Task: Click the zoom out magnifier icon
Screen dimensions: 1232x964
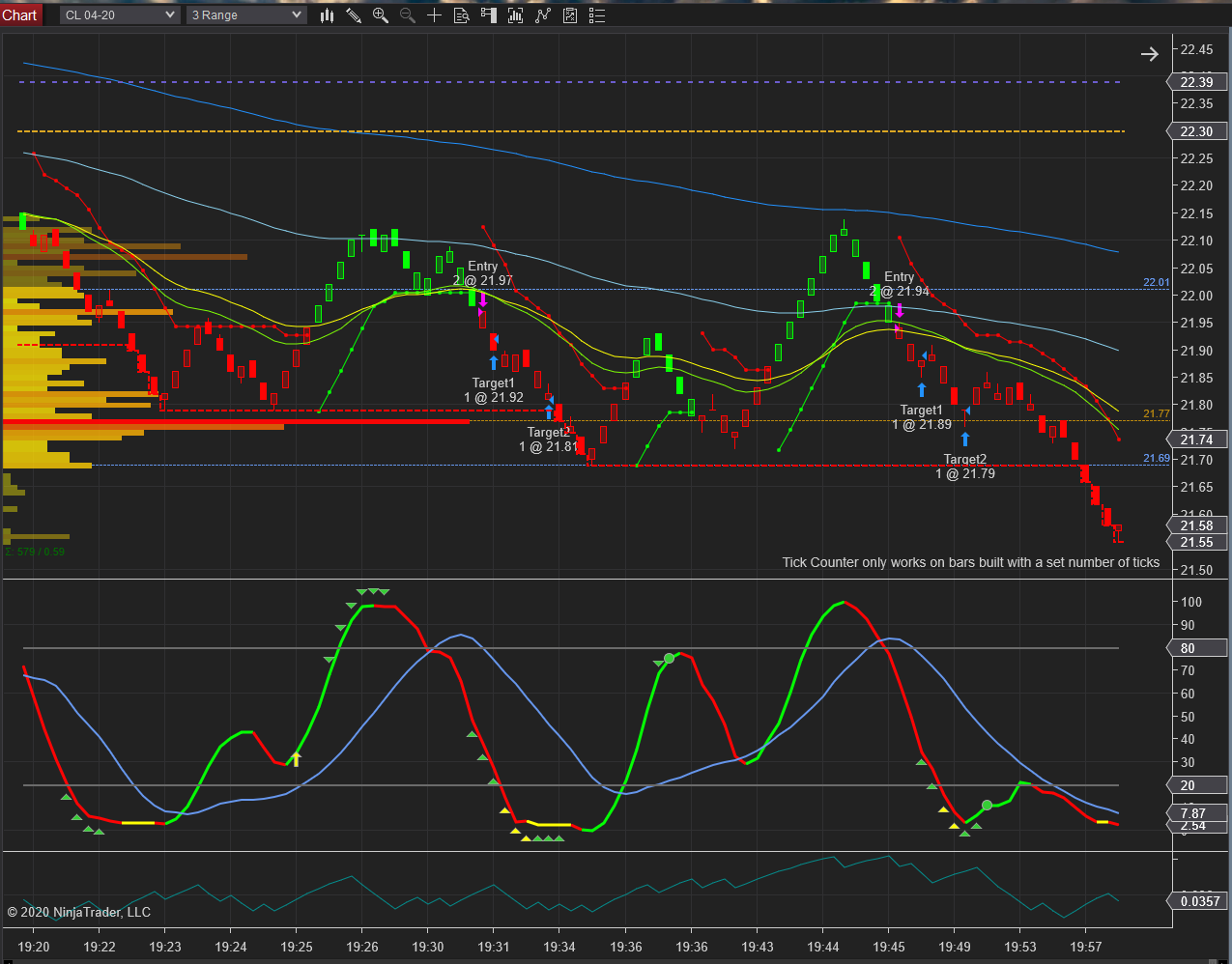Action: coord(408,15)
